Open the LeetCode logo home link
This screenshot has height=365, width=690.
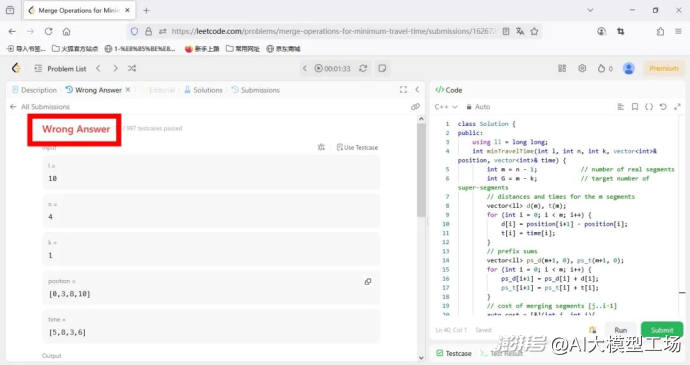(16, 68)
